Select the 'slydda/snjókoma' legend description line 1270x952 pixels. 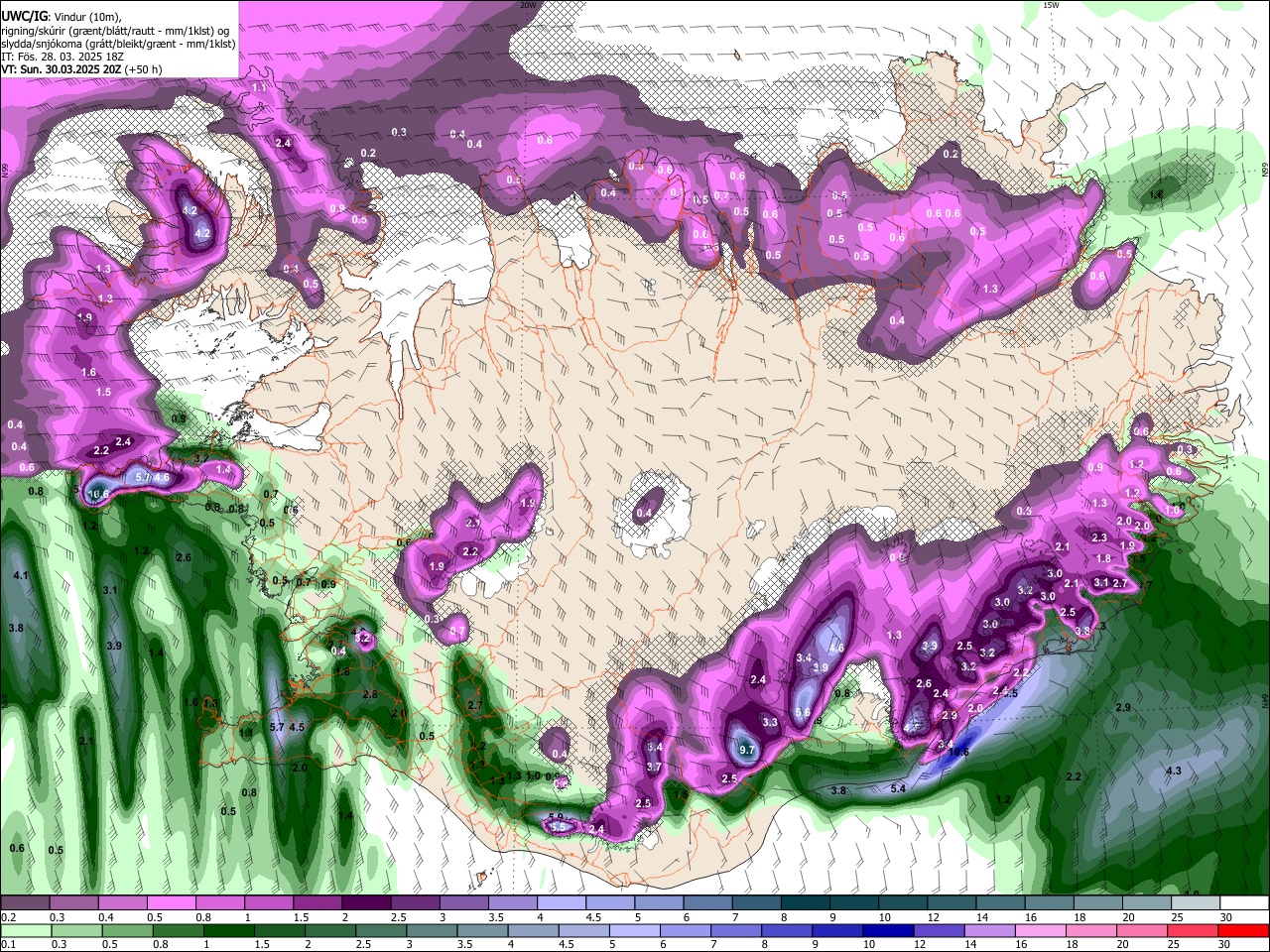(x=118, y=44)
